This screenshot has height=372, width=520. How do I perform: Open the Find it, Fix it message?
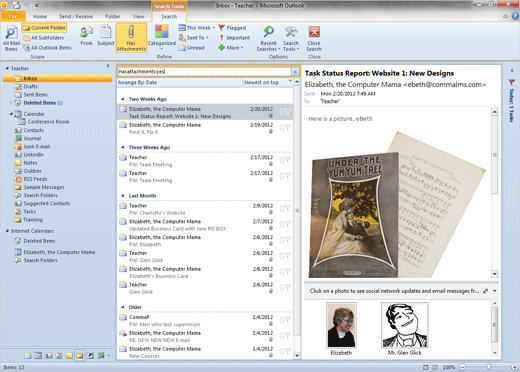[x=205, y=128]
